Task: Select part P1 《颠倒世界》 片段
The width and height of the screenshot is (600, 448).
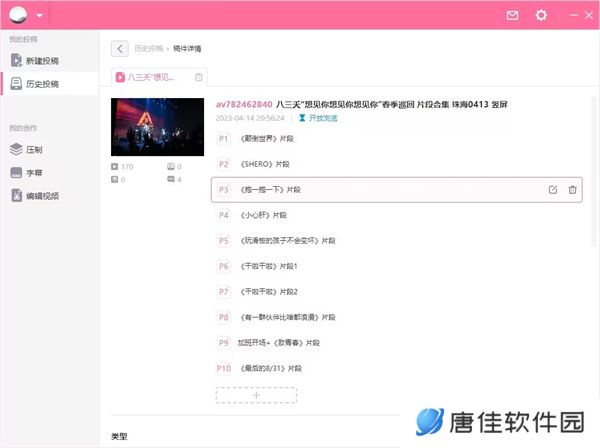Action: (396, 138)
